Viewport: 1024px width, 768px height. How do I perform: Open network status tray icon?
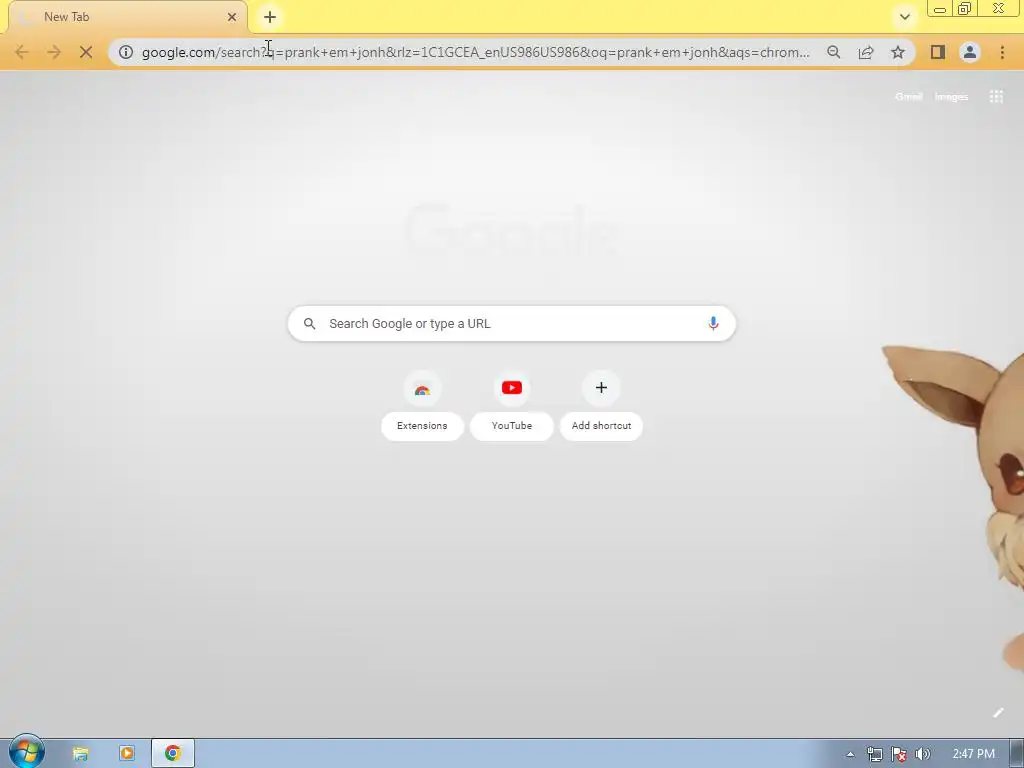click(874, 754)
